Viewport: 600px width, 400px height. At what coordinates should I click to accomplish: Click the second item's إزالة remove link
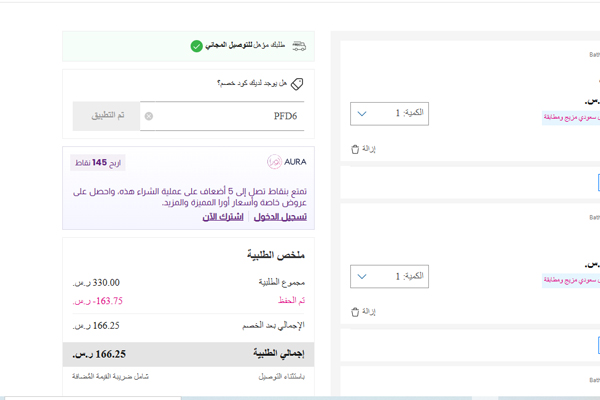[x=369, y=311]
